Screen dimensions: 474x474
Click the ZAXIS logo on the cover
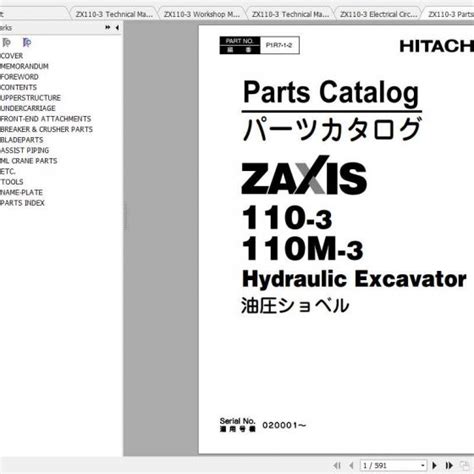coord(304,176)
